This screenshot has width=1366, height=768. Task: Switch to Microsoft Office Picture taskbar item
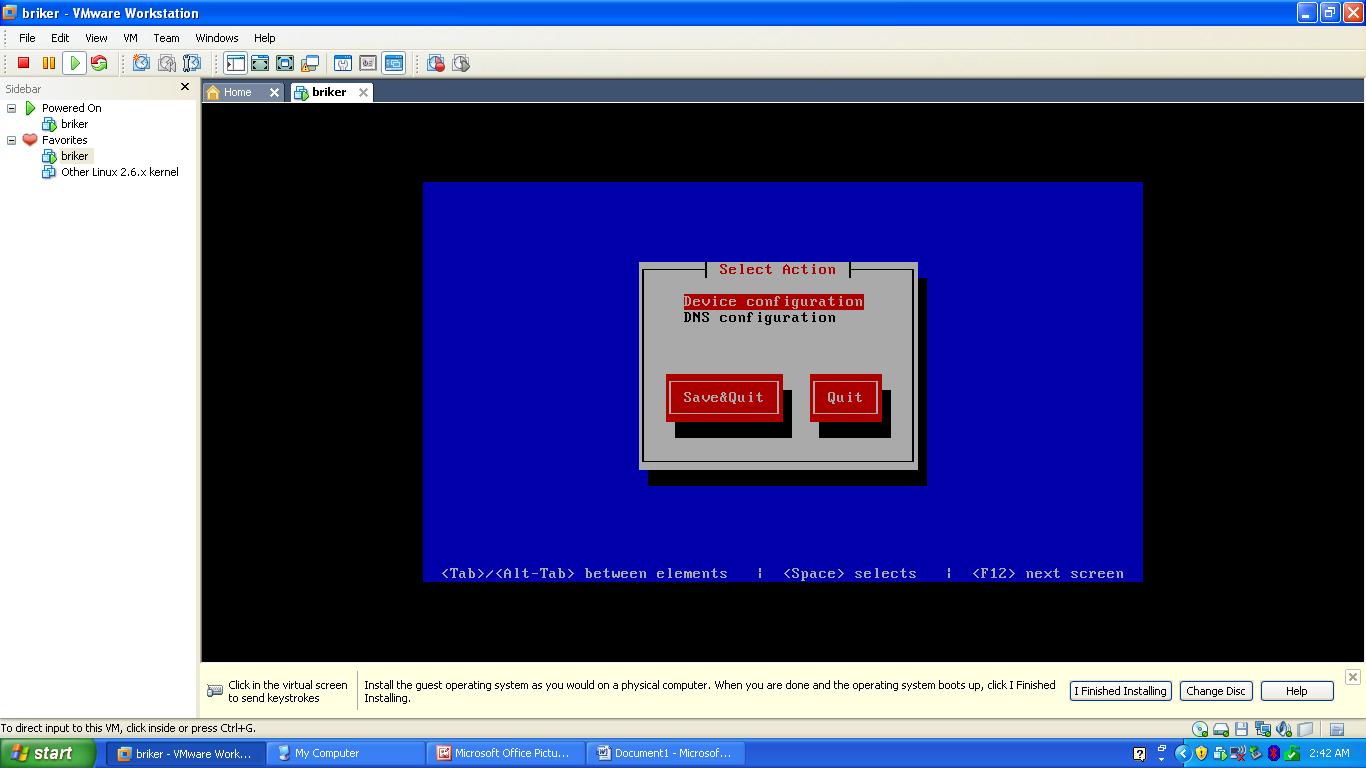(x=506, y=753)
